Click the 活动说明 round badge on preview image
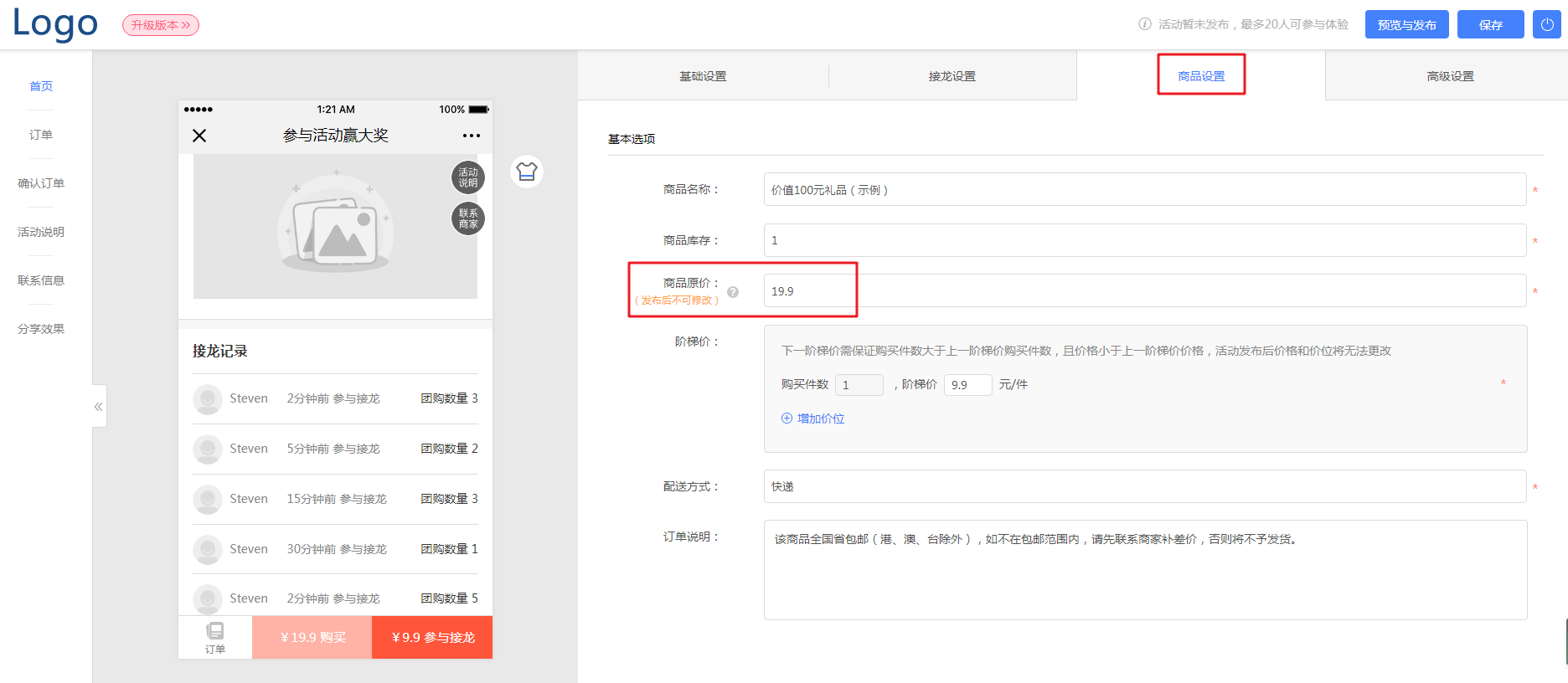1568x683 pixels. [x=468, y=177]
